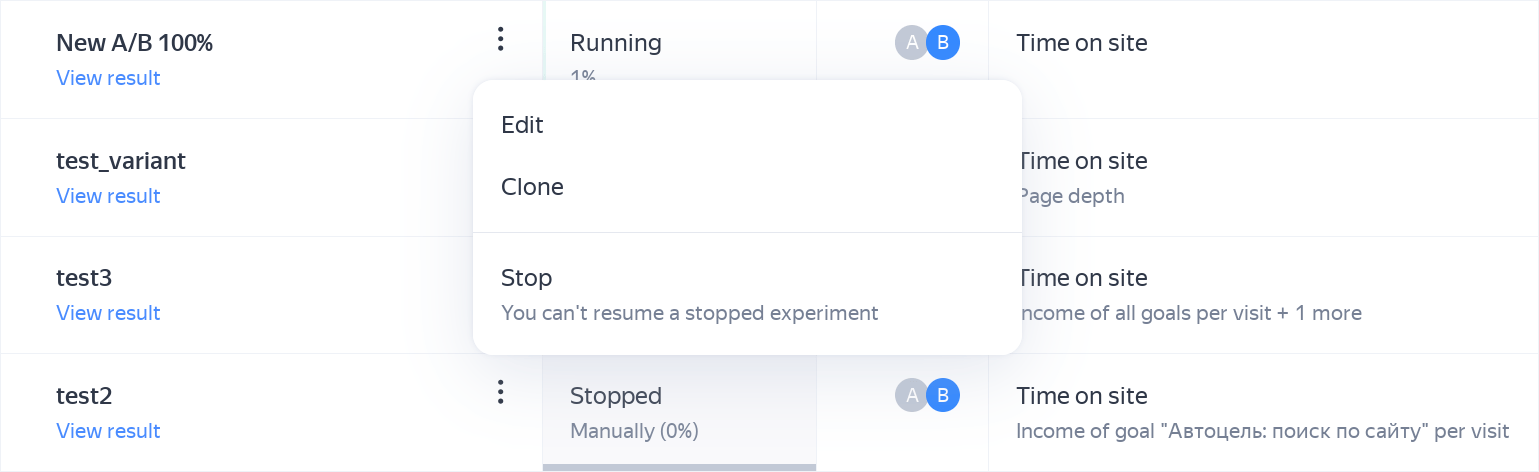Click variant A badge in New A/B 100% row
The height and width of the screenshot is (472, 1539).
tap(911, 43)
